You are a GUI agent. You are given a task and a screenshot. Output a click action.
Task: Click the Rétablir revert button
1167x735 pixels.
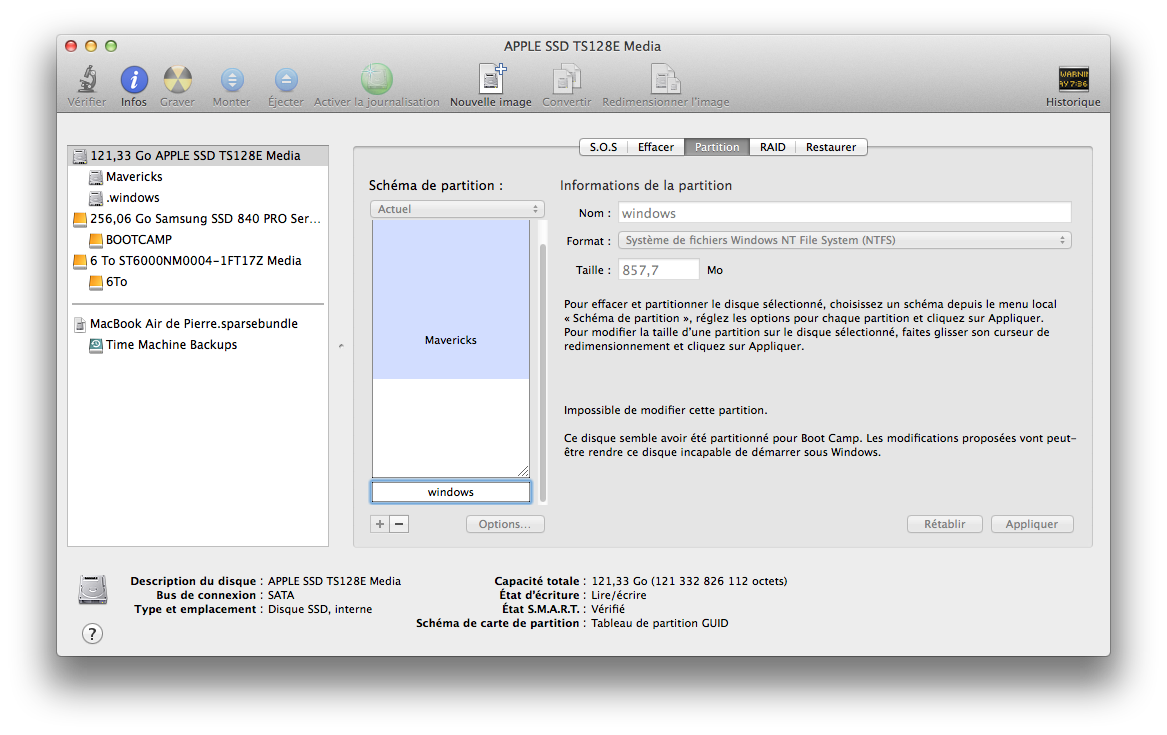tap(944, 524)
